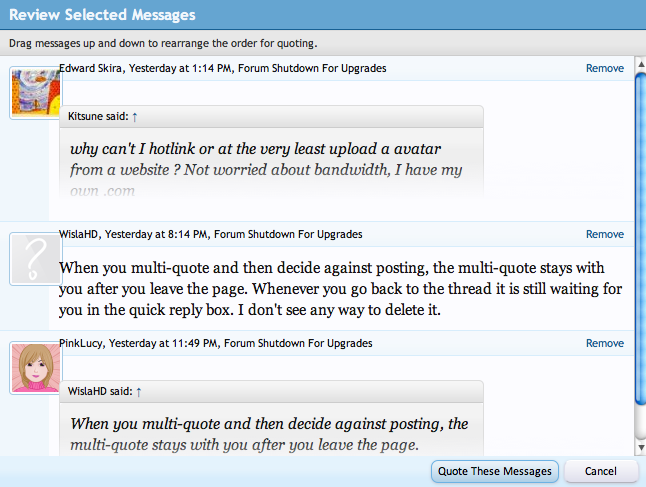The height and width of the screenshot is (487, 646).
Task: Click the vertical scrollbar of the message list
Action: tap(640, 240)
